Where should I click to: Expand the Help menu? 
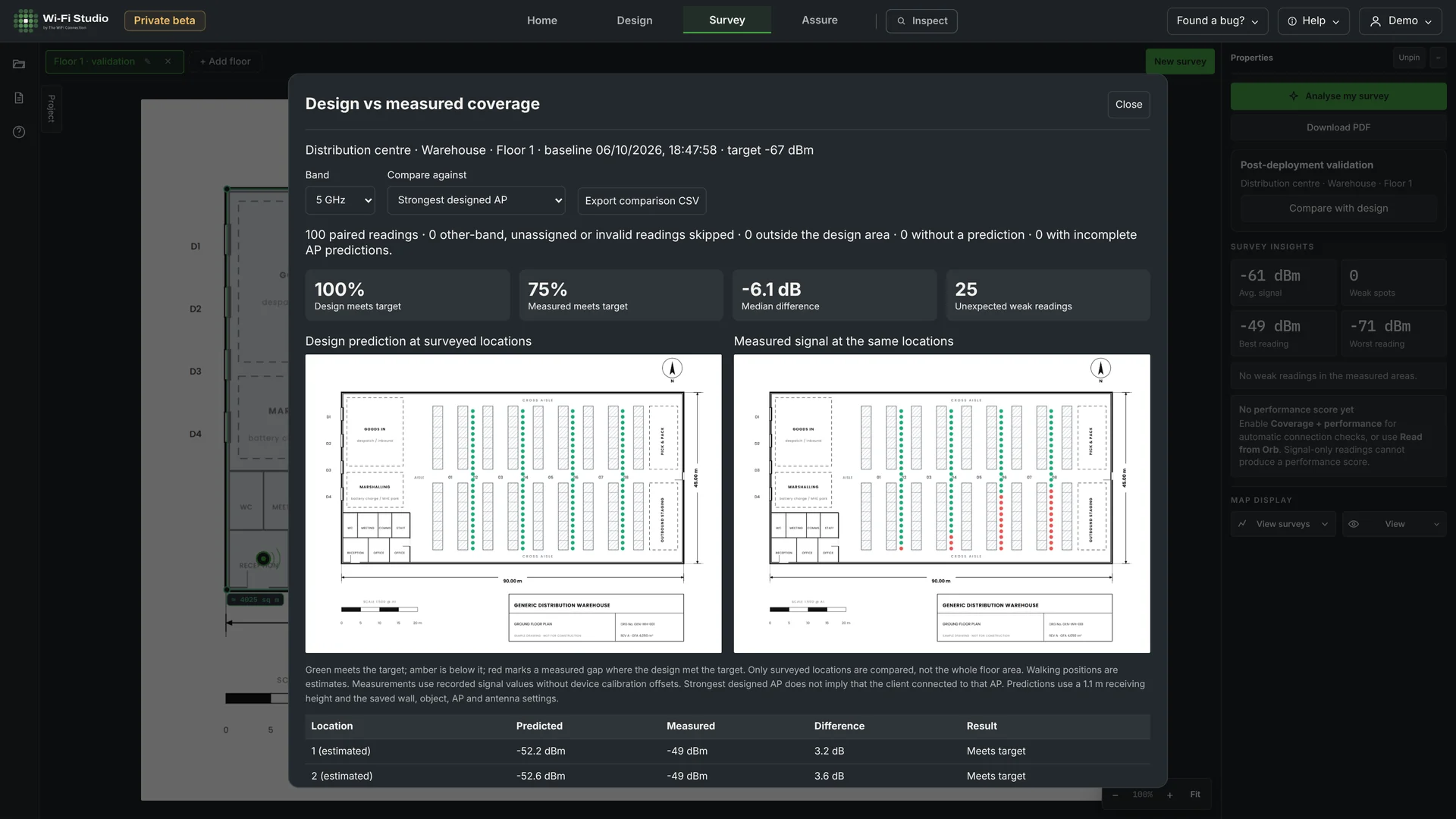click(1313, 21)
